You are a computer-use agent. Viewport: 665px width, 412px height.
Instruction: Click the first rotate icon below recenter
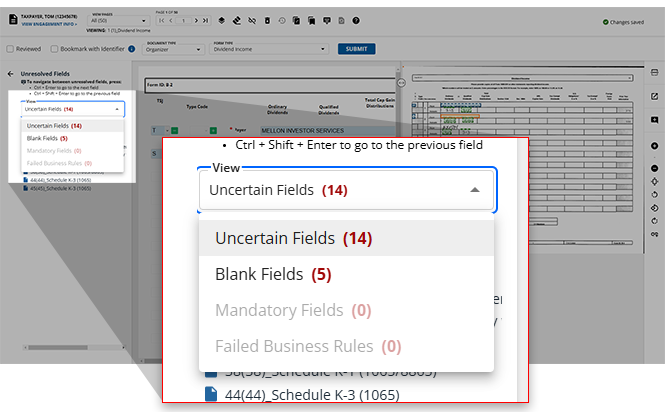point(654,195)
